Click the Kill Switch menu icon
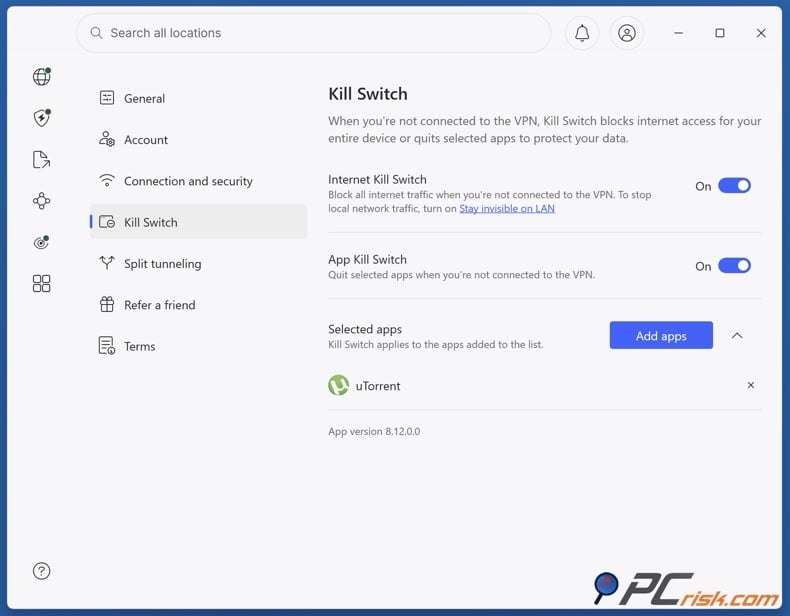Viewport: 790px width, 616px height. pos(107,222)
